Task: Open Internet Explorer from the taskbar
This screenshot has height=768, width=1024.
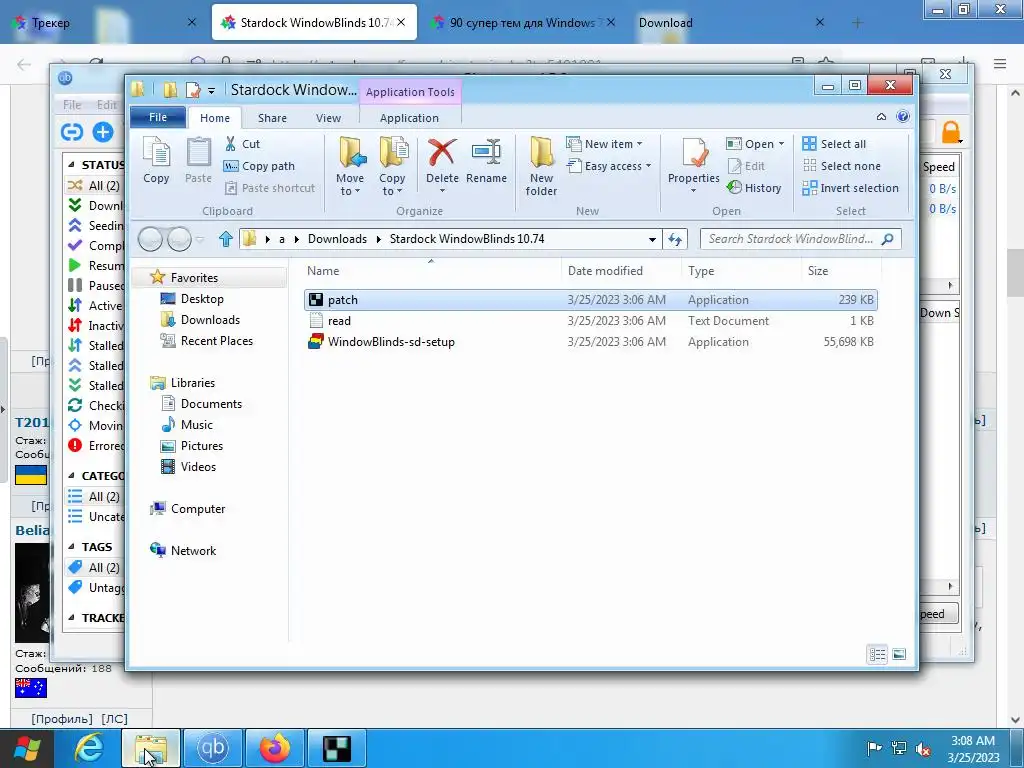Action: pos(88,748)
